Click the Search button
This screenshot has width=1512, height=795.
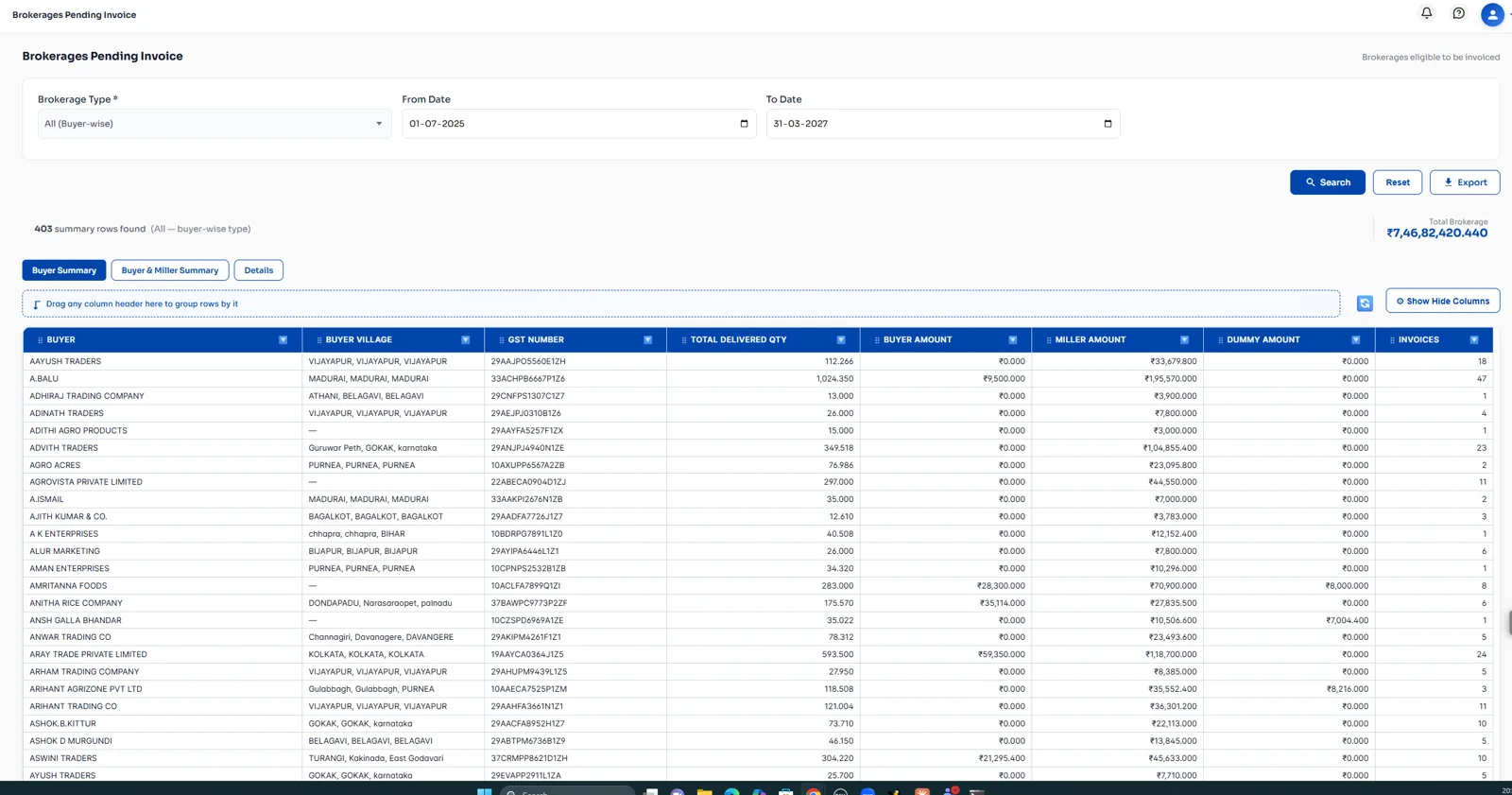(1328, 182)
